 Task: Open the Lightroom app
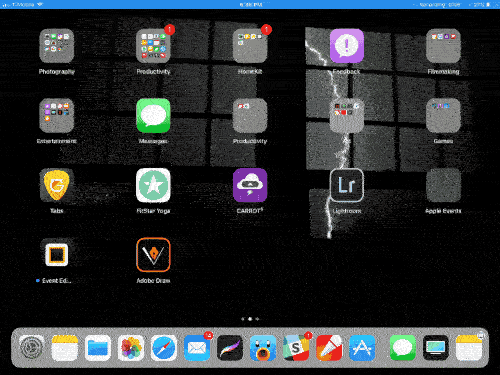pos(347,185)
